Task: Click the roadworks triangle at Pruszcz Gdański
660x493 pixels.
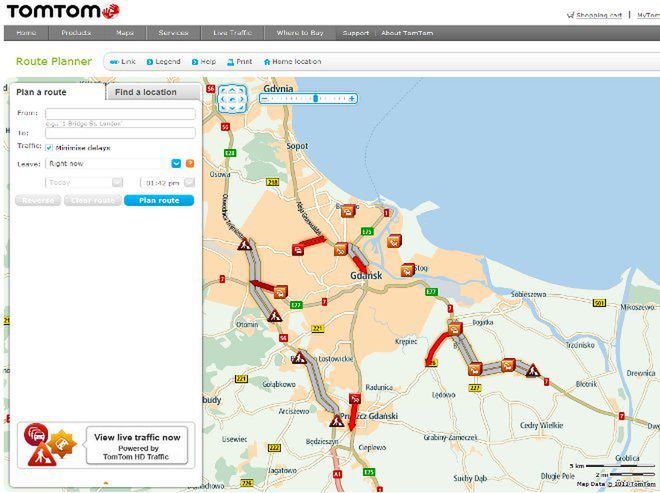Action: [336, 420]
